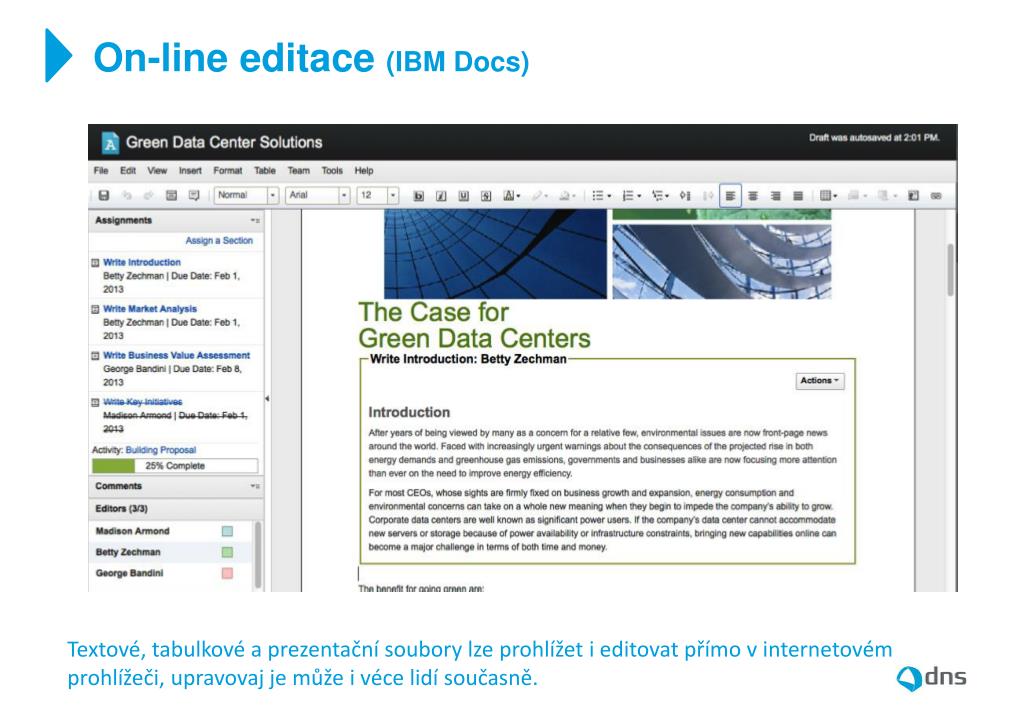Toggle left text alignment button
The image size is (1023, 708).
click(x=731, y=196)
